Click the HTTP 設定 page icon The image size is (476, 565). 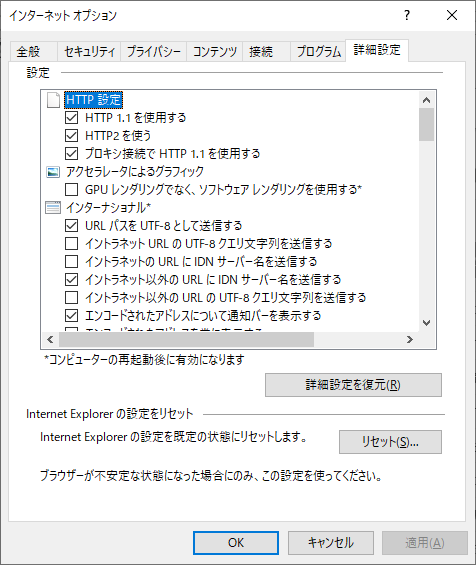[53, 100]
